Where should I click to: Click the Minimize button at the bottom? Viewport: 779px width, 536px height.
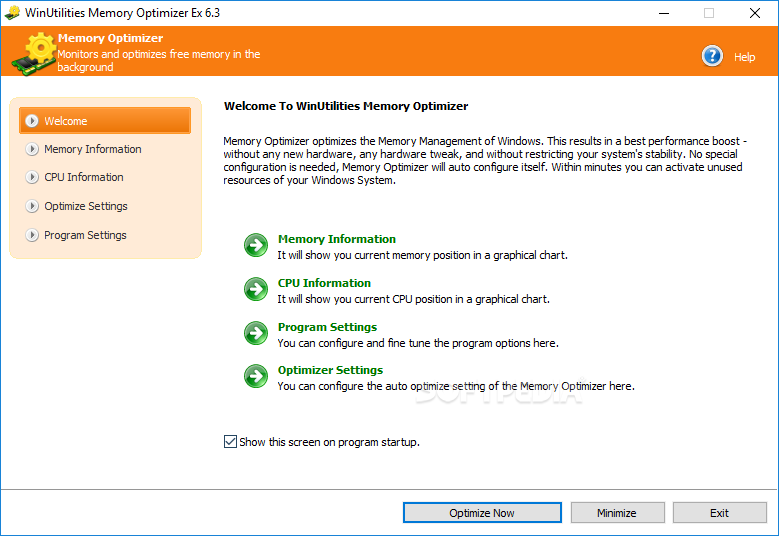(617, 513)
